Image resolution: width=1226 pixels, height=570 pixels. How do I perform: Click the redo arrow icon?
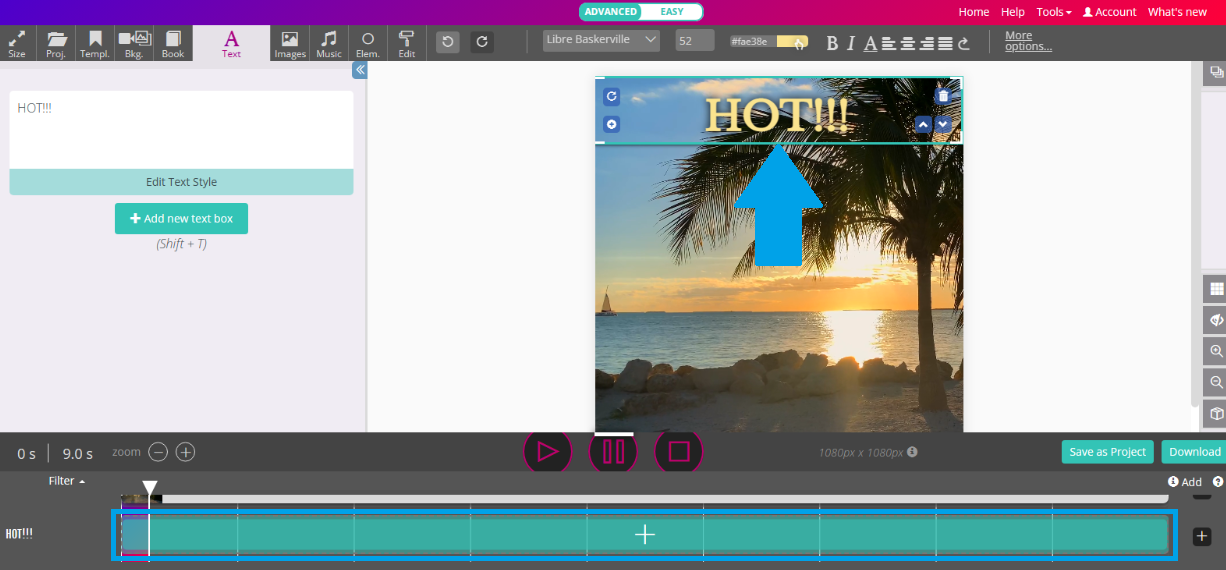click(482, 42)
